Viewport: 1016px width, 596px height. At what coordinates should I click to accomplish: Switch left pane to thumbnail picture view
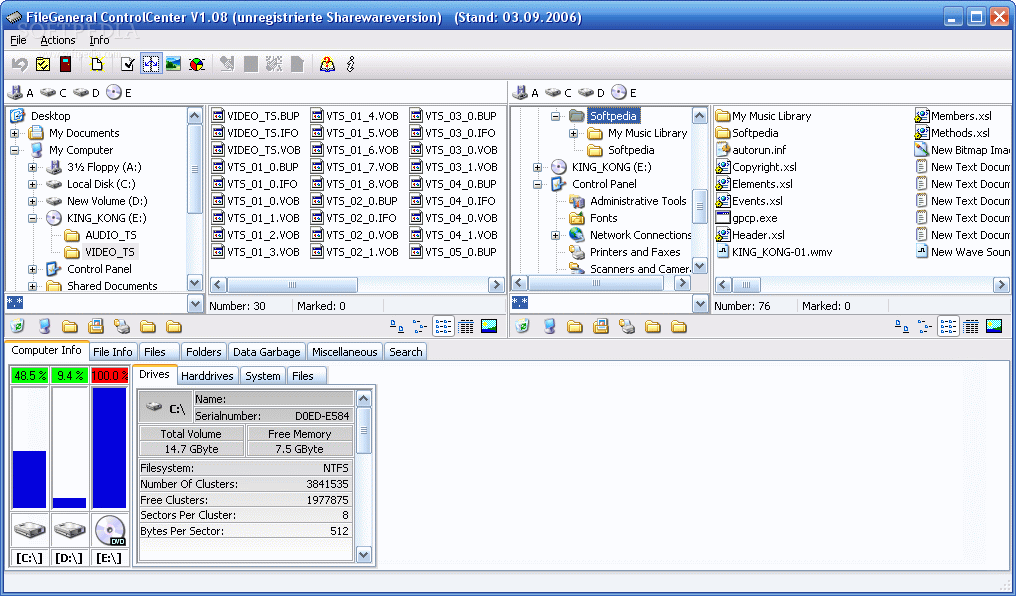489,326
